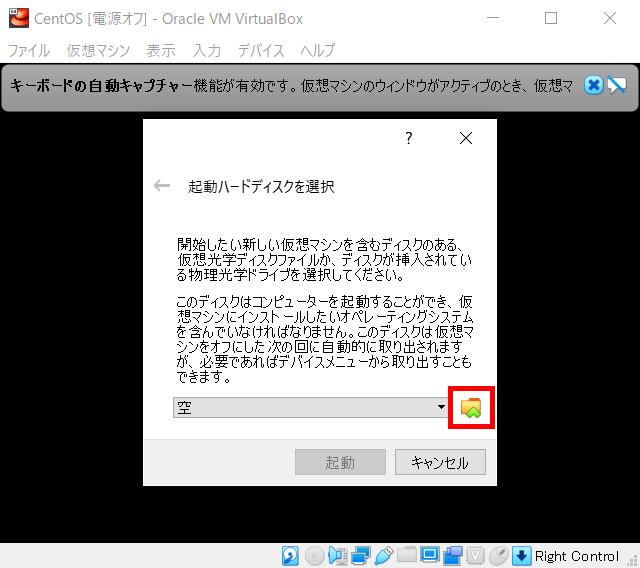Click the back arrow in the wizard dialog

tap(162, 186)
